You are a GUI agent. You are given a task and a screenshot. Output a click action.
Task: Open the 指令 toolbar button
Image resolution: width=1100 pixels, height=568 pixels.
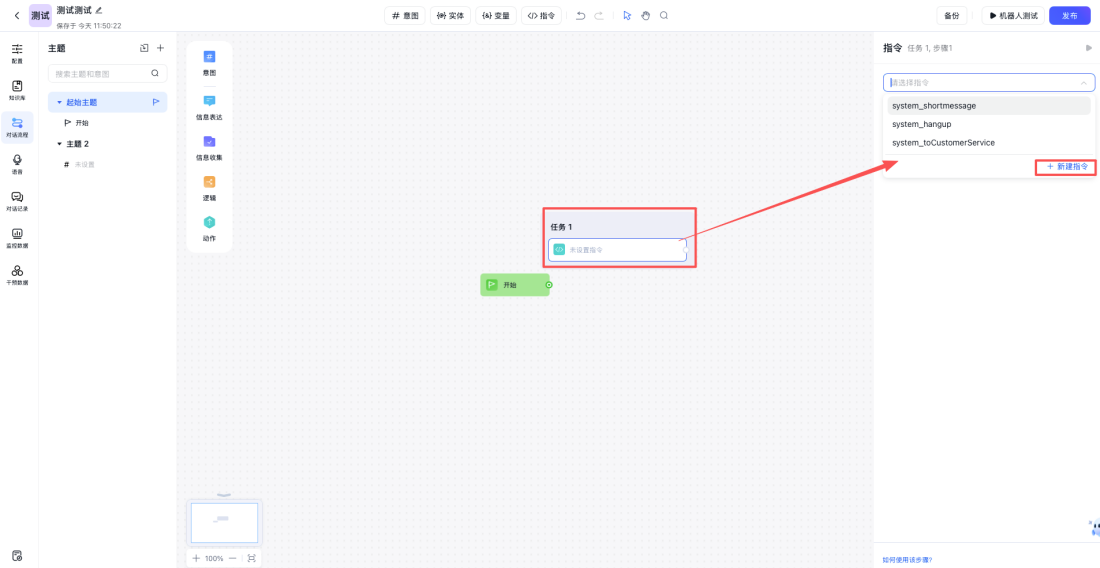[x=541, y=15]
